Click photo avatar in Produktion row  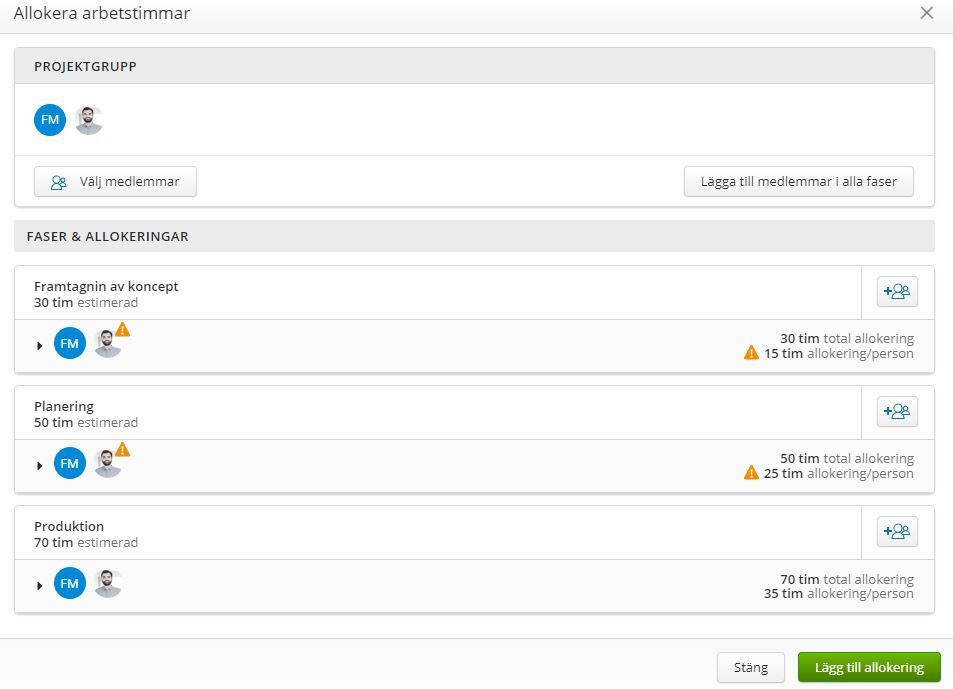(108, 583)
